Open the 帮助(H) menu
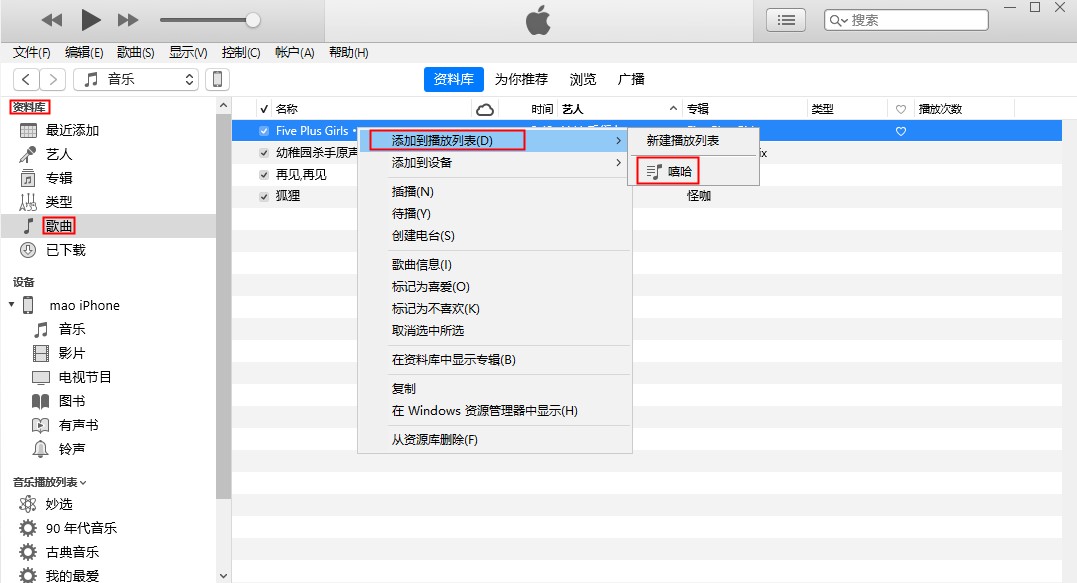Viewport: 1077px width, 583px height. [348, 53]
